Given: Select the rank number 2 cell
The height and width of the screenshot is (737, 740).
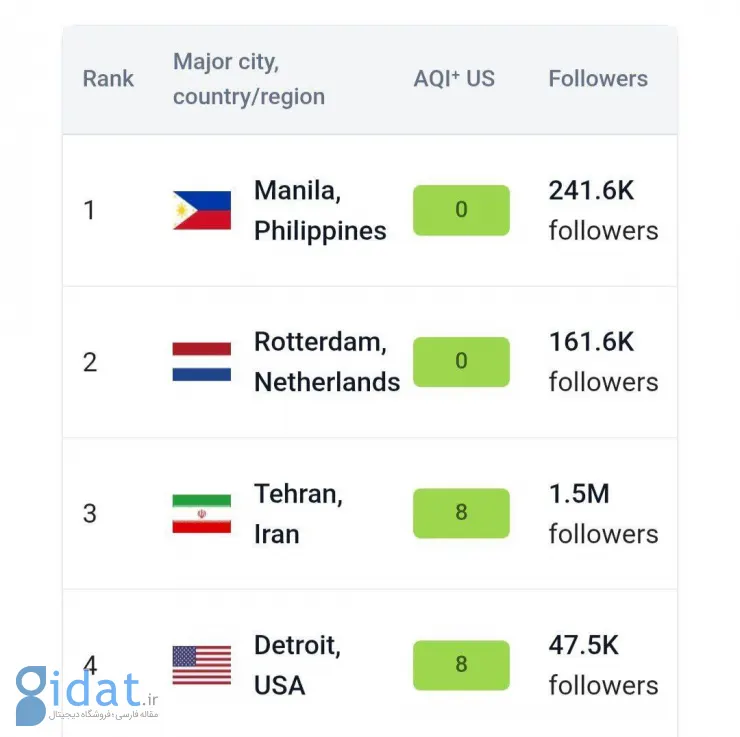Looking at the screenshot, I should 90,362.
